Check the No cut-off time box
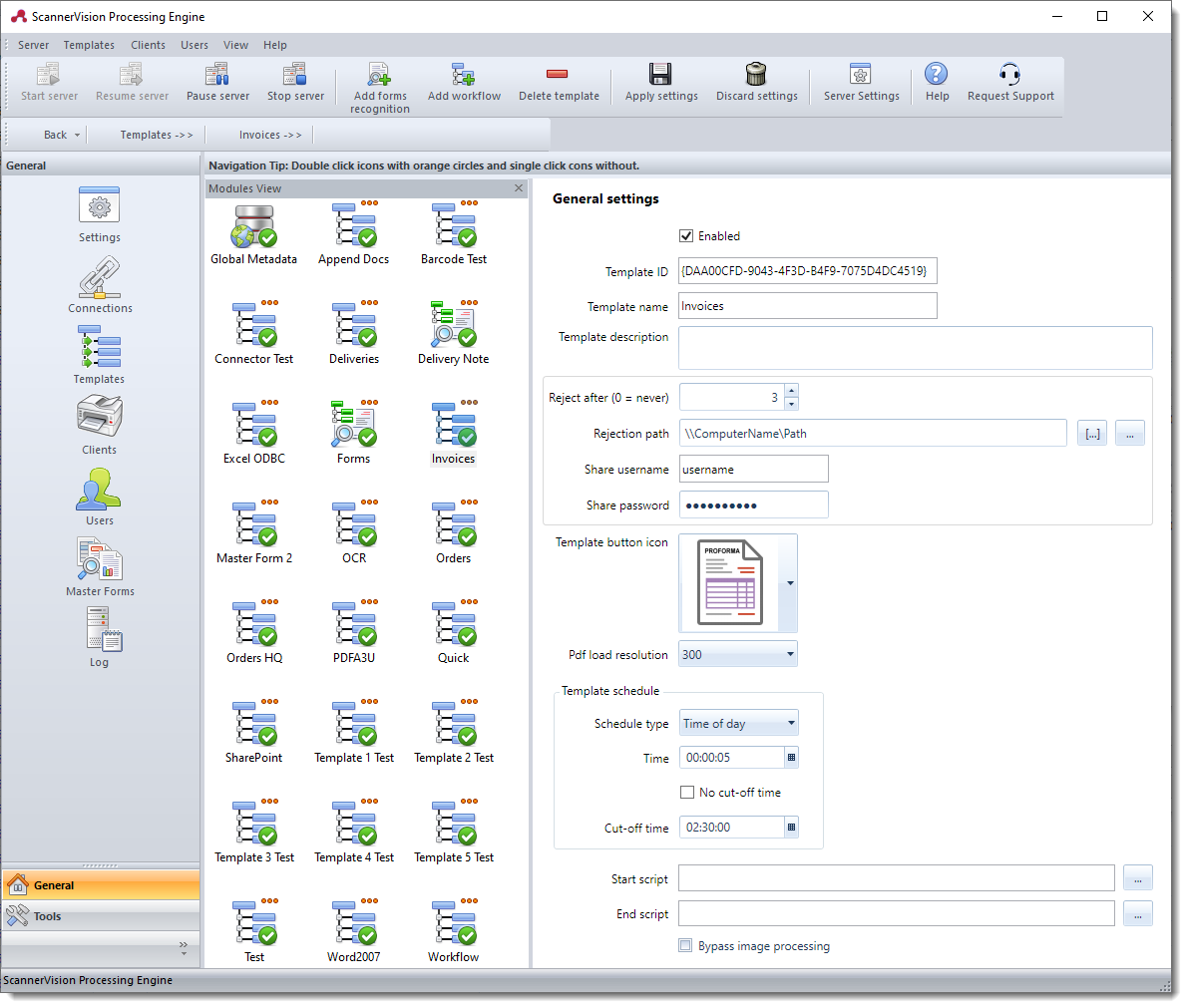The width and height of the screenshot is (1187, 1008). click(x=687, y=793)
